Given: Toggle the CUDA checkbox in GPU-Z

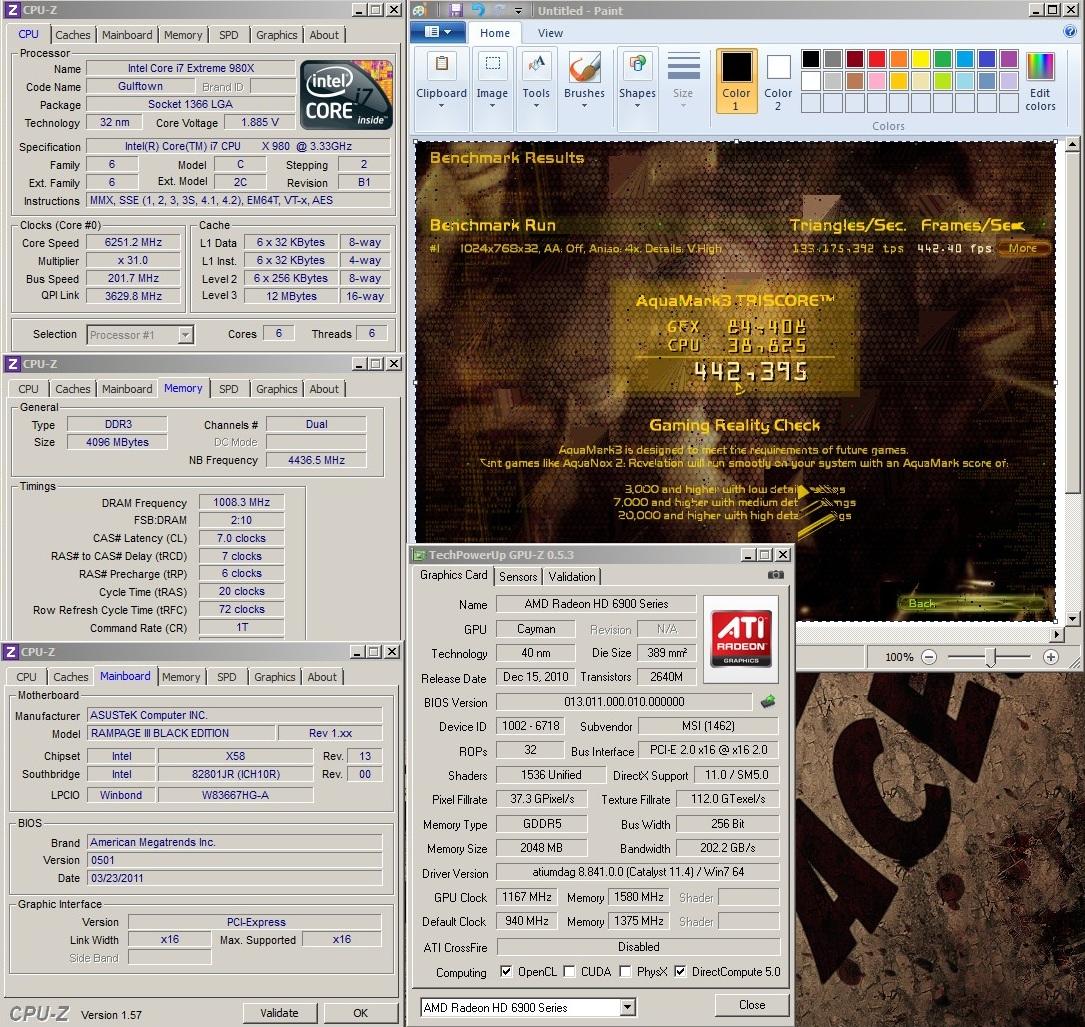Looking at the screenshot, I should [x=569, y=972].
